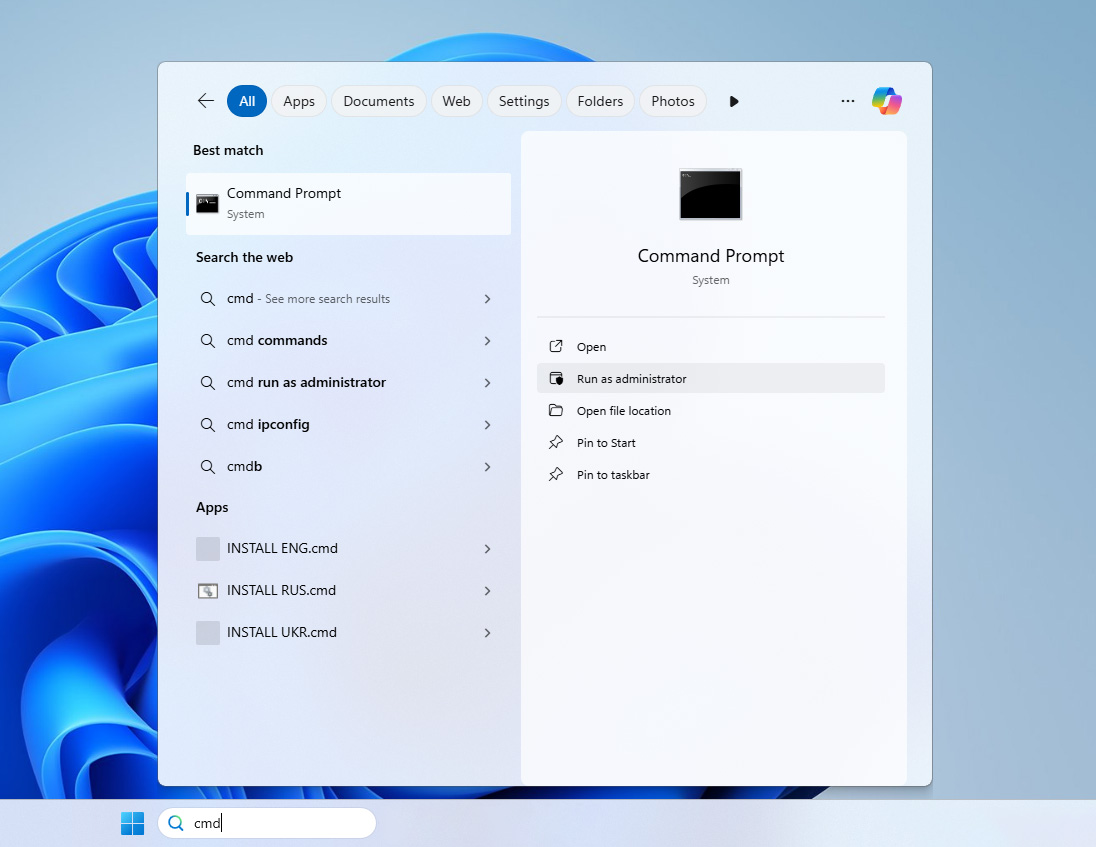Open the more options ellipsis menu
The height and width of the screenshot is (847, 1096).
tap(847, 100)
